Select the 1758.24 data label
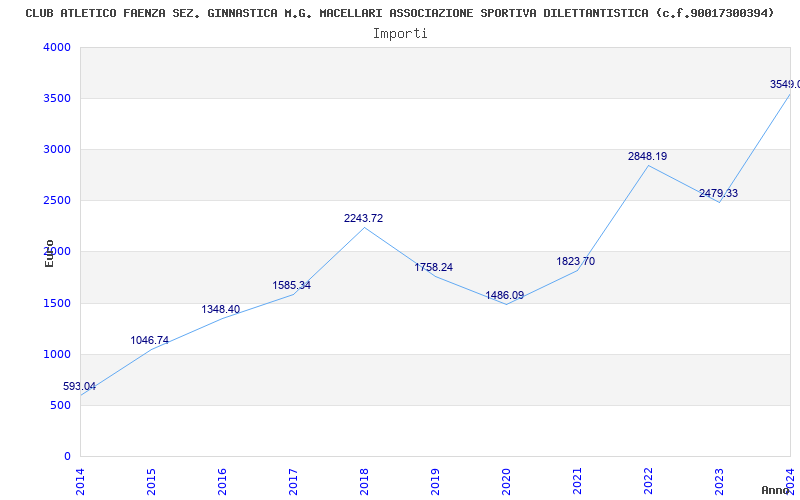 [433, 267]
